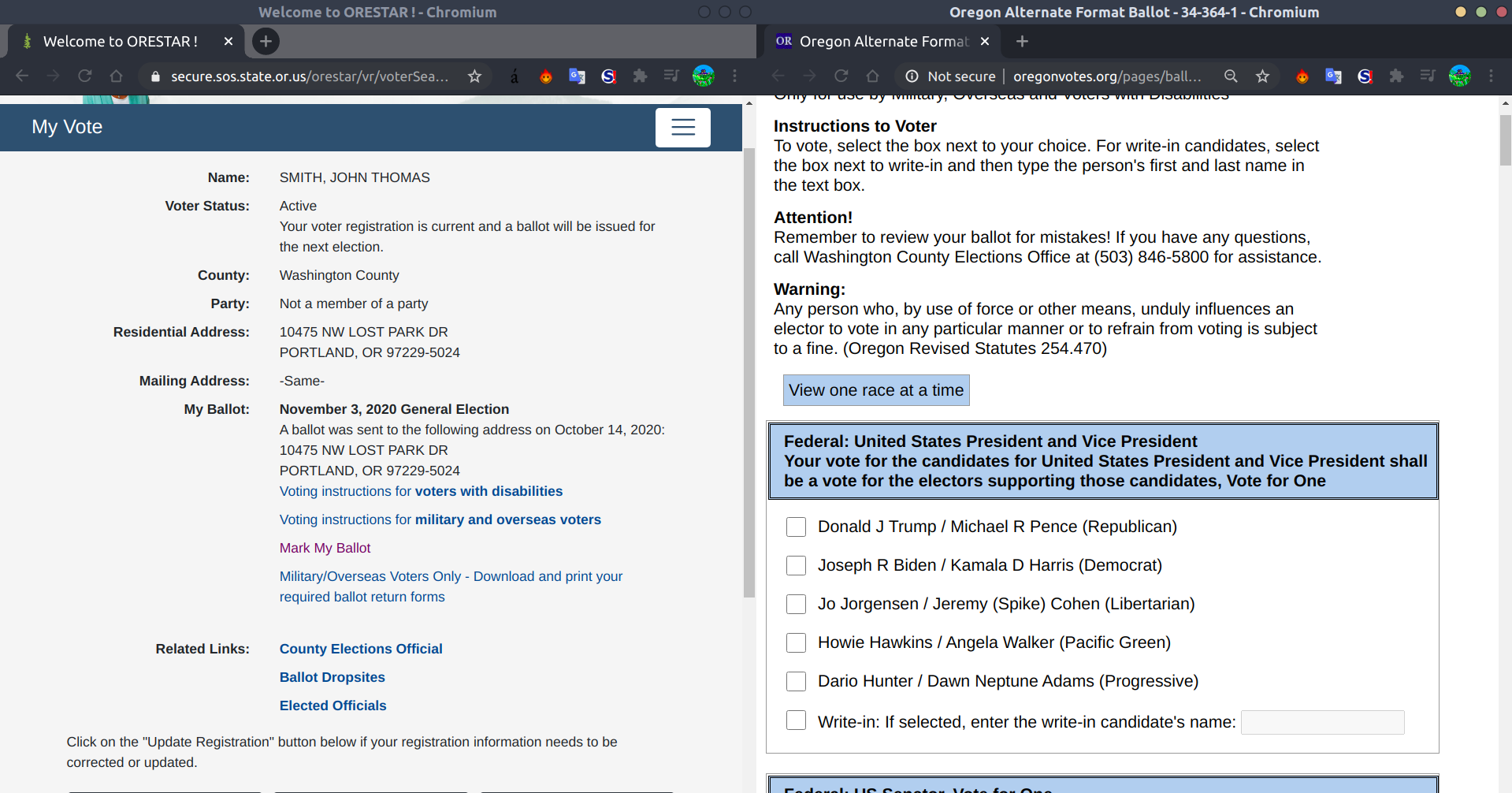
Task: Open the media control icon in ORESTAR window
Action: [x=671, y=76]
